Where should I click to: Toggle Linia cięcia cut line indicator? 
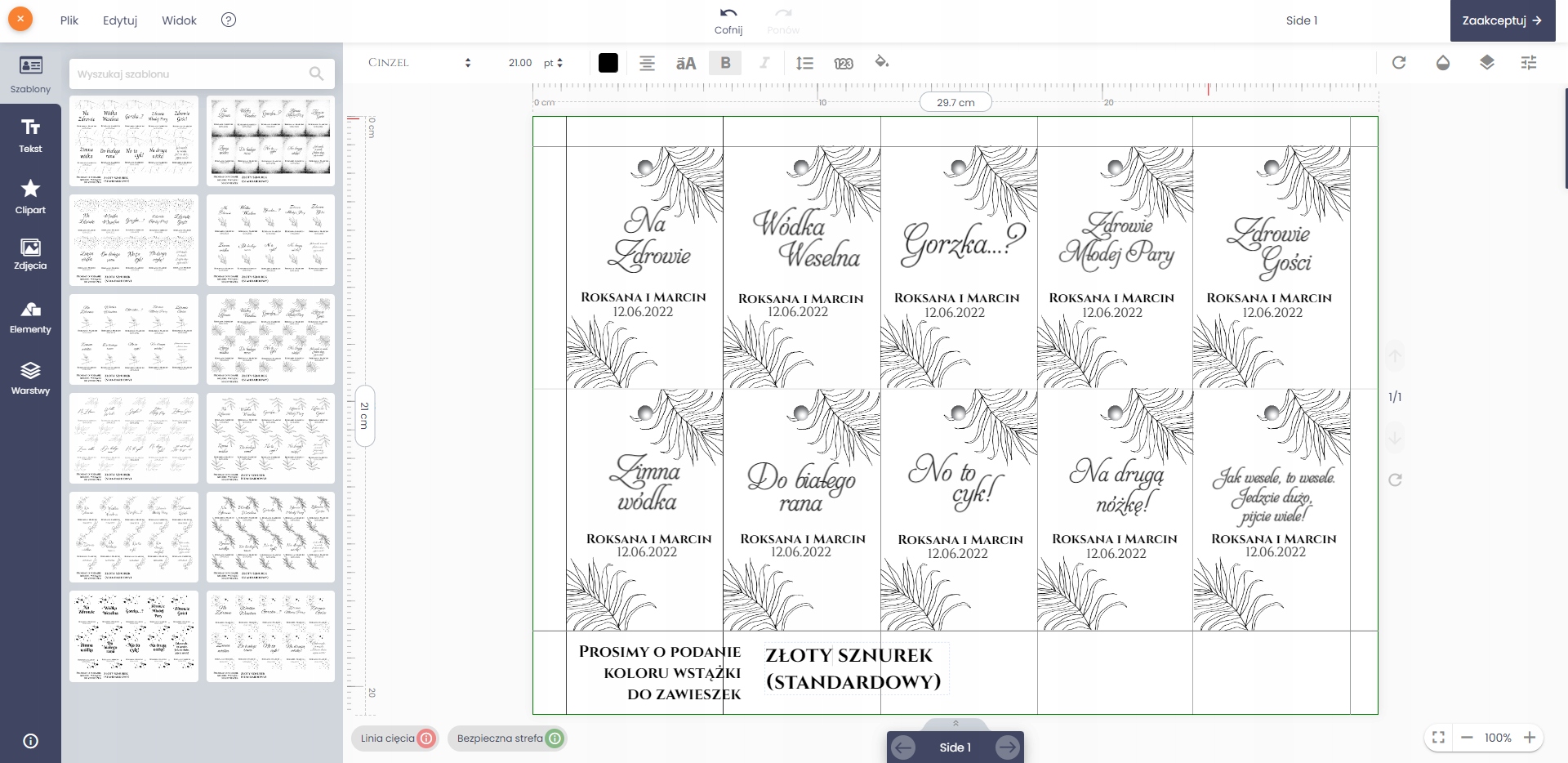click(x=396, y=738)
